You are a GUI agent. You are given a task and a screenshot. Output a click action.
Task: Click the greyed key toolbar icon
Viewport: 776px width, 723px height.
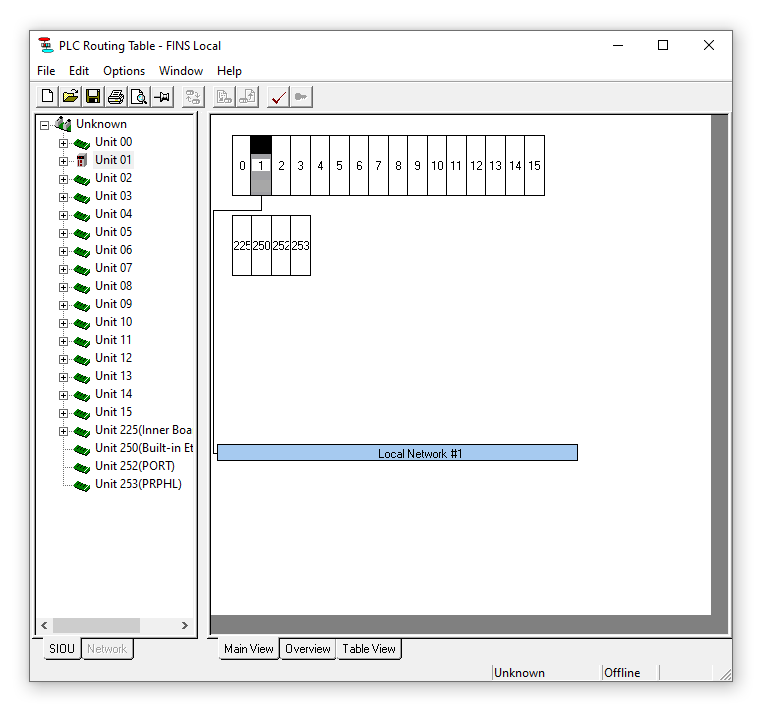click(301, 96)
